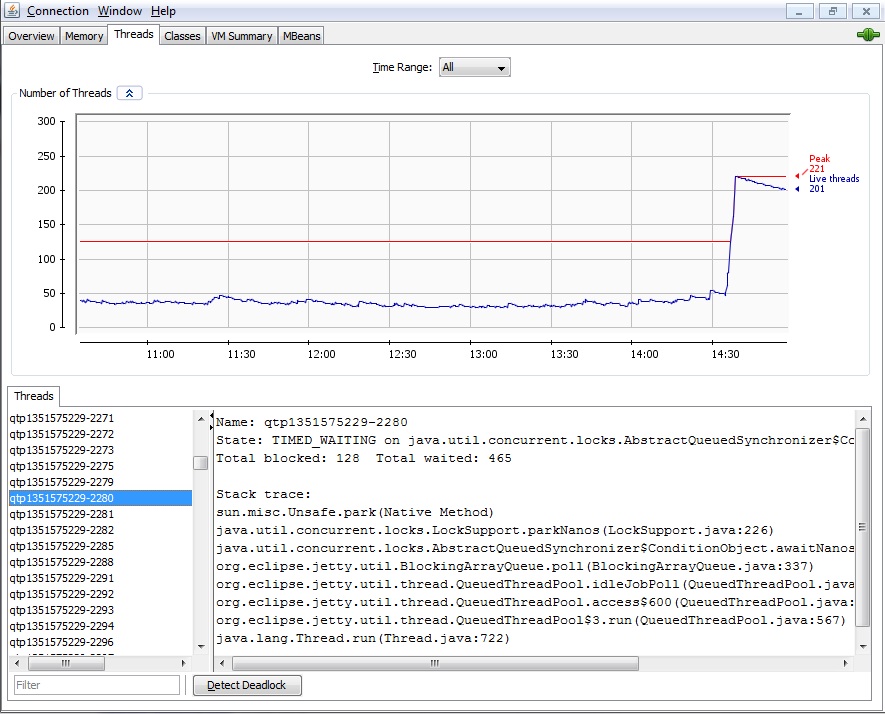Click the restore window button in title bar
885x714 pixels.
tap(832, 11)
